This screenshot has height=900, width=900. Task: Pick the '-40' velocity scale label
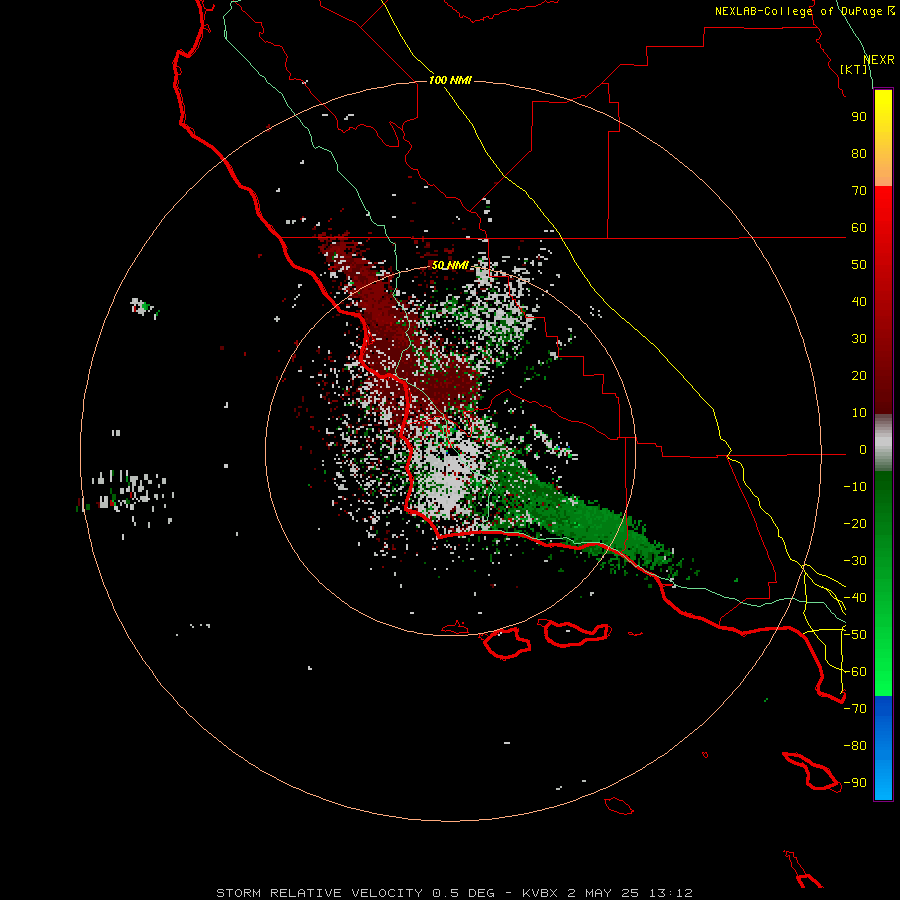(x=855, y=598)
